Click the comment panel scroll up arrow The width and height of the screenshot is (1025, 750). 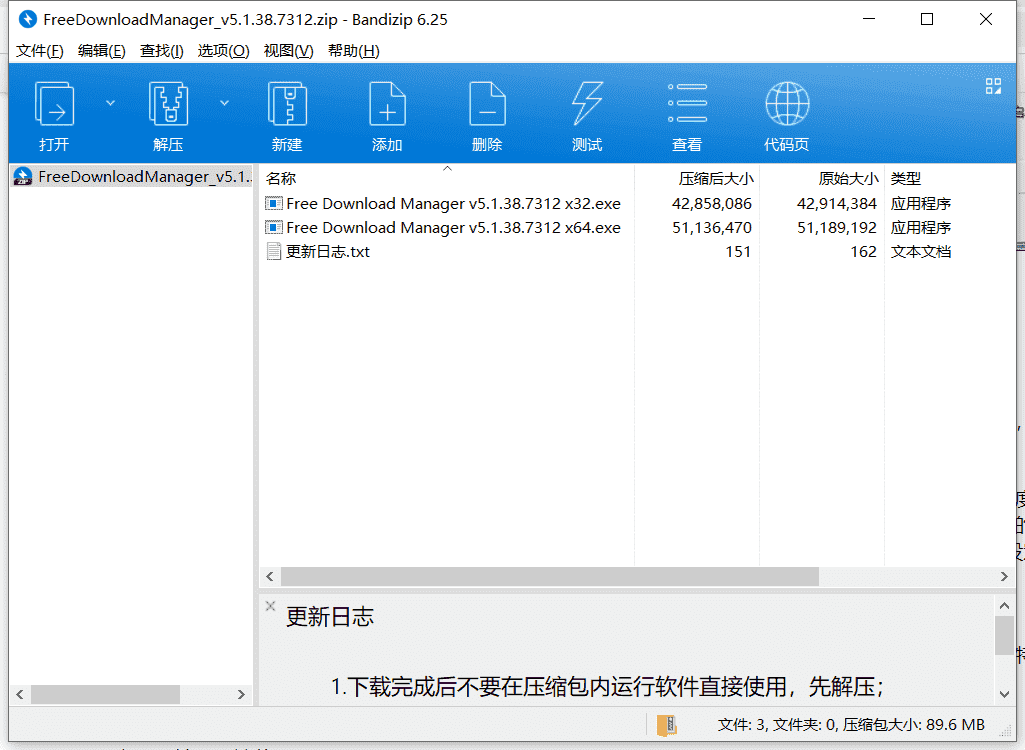1004,605
